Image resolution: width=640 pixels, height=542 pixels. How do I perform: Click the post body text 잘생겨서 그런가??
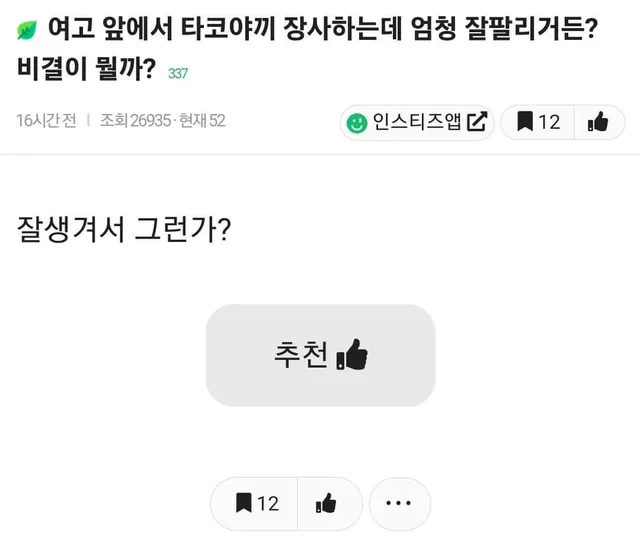pos(125,228)
